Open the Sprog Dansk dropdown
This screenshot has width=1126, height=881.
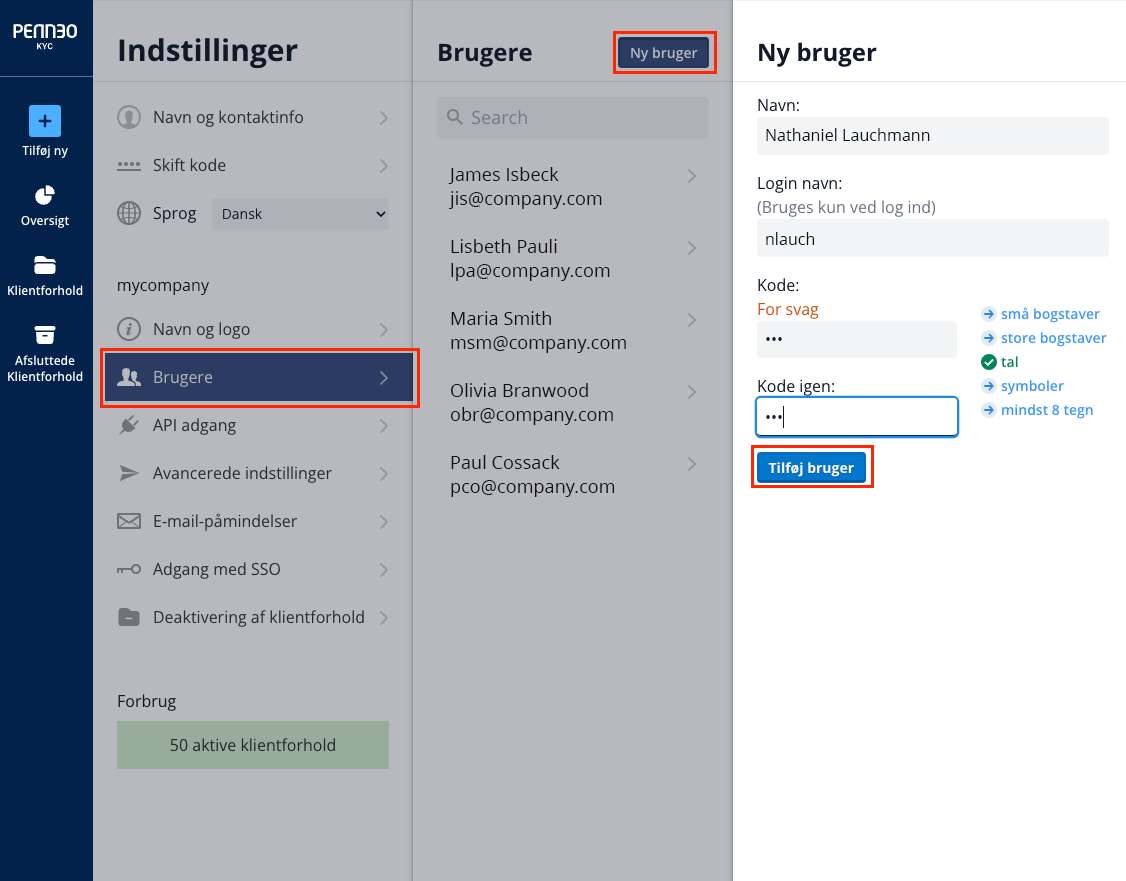click(300, 214)
